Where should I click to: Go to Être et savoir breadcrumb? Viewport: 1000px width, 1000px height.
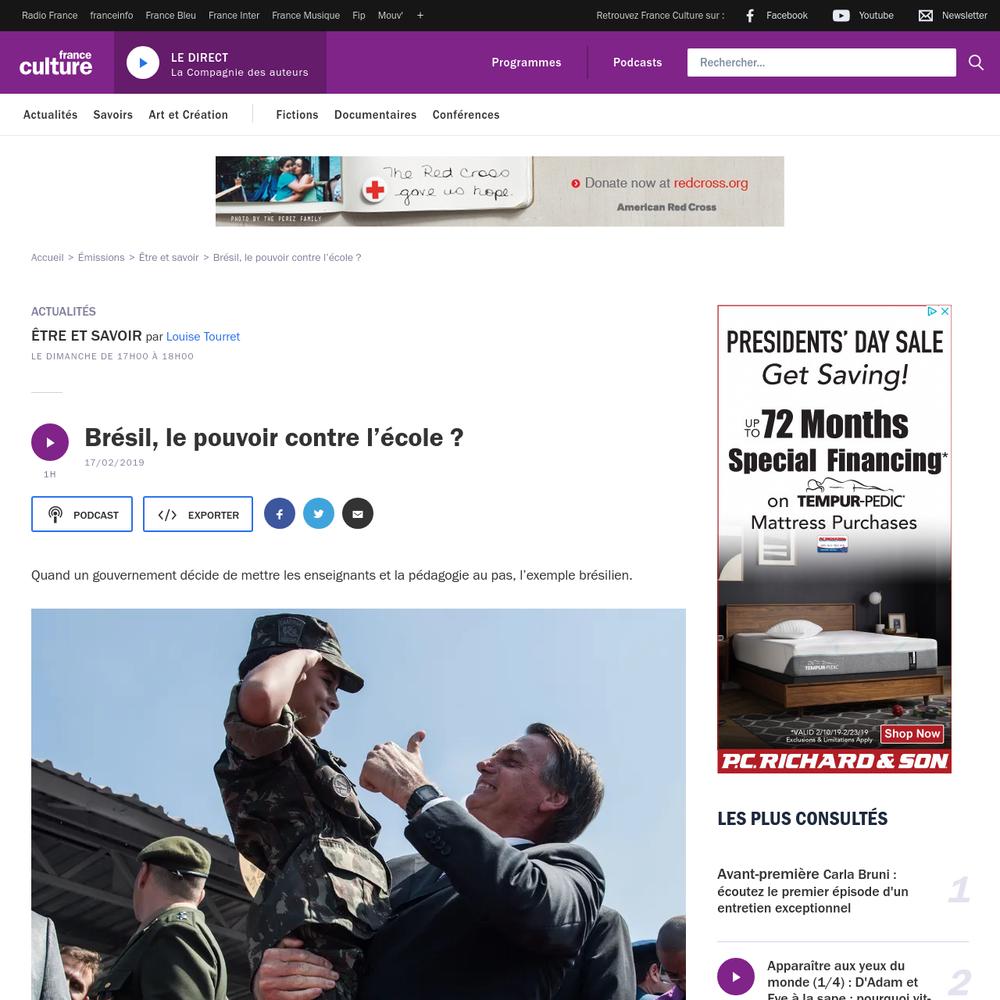pos(169,258)
